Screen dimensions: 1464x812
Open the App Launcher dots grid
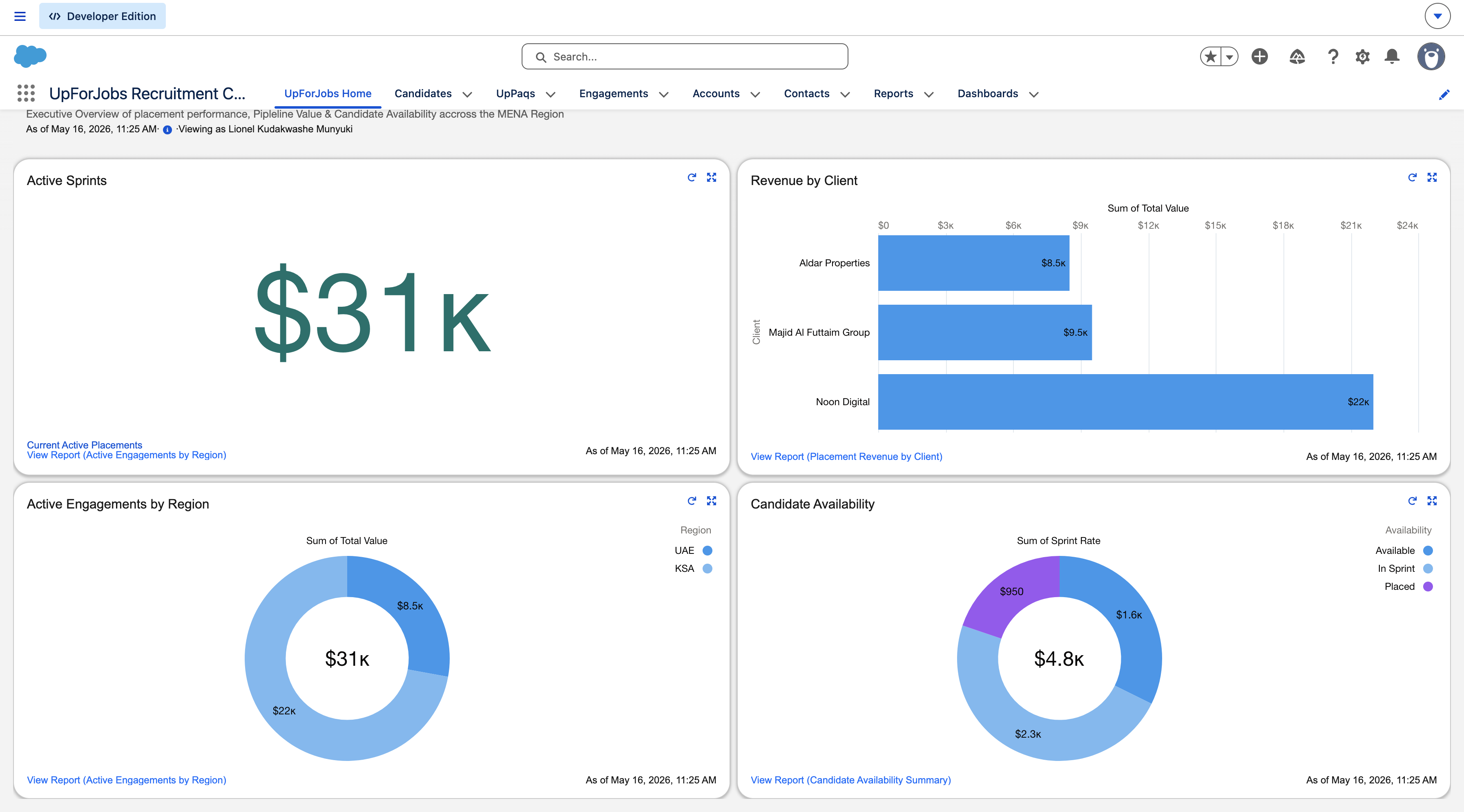pos(26,93)
